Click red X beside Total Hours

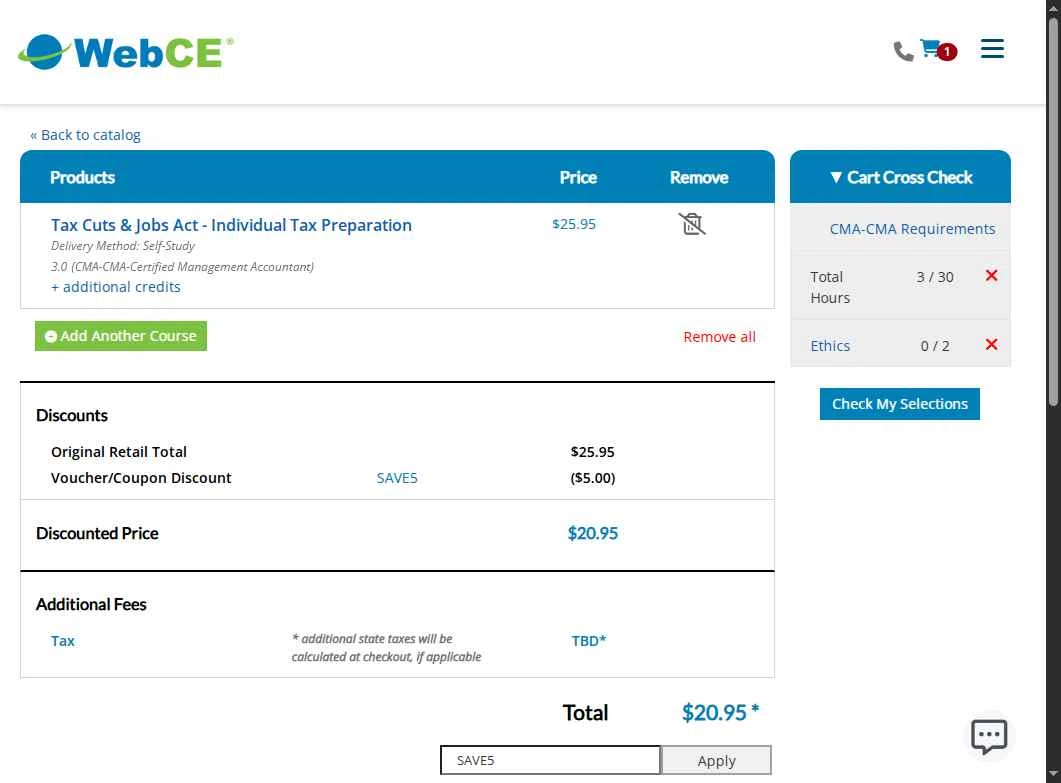point(991,276)
